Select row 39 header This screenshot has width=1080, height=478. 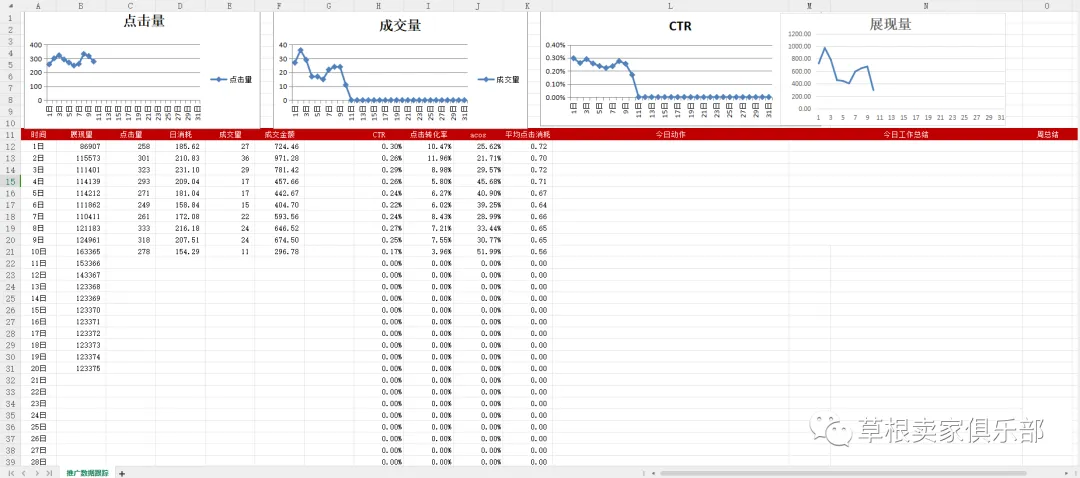10,461
